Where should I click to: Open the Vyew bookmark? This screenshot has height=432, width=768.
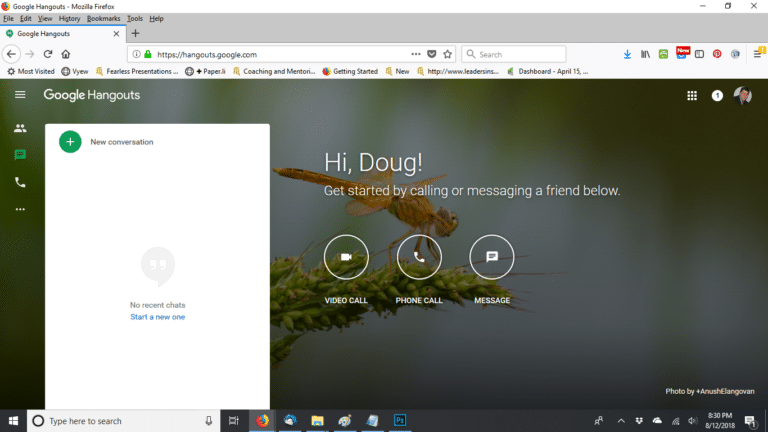[x=75, y=72]
